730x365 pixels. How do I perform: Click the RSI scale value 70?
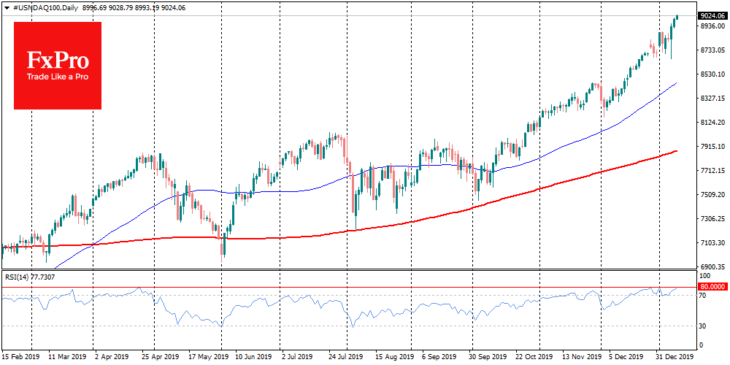click(x=704, y=296)
